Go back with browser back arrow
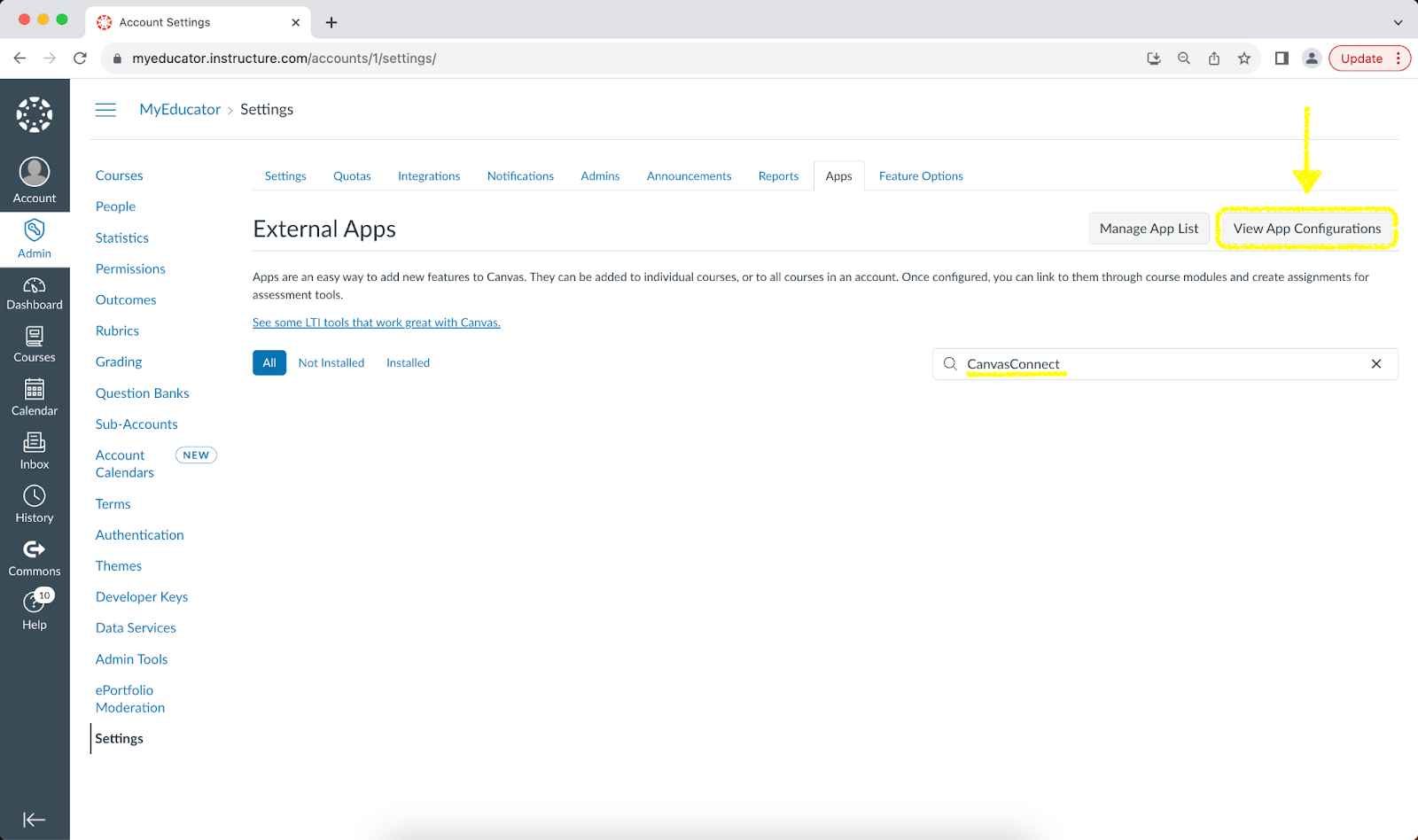 pos(19,58)
